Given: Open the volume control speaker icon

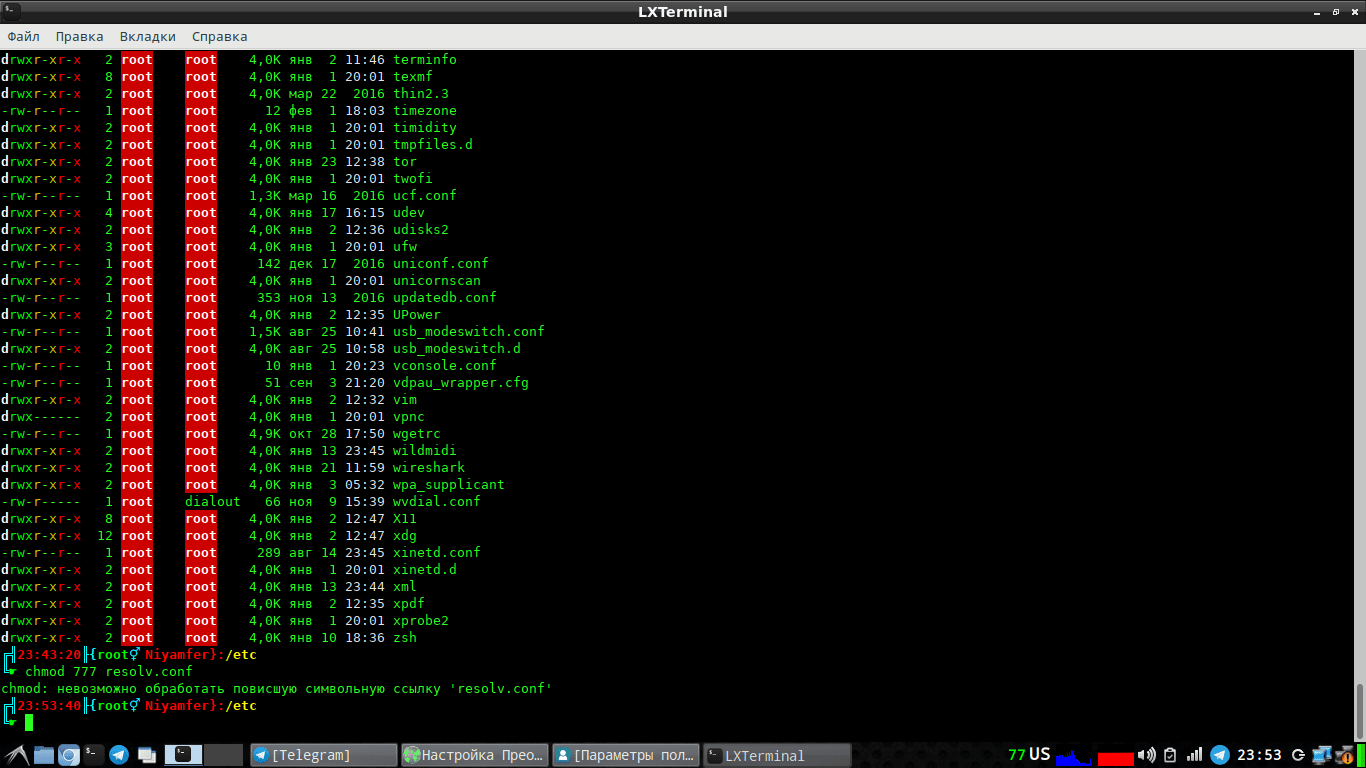Looking at the screenshot, I should (1147, 755).
